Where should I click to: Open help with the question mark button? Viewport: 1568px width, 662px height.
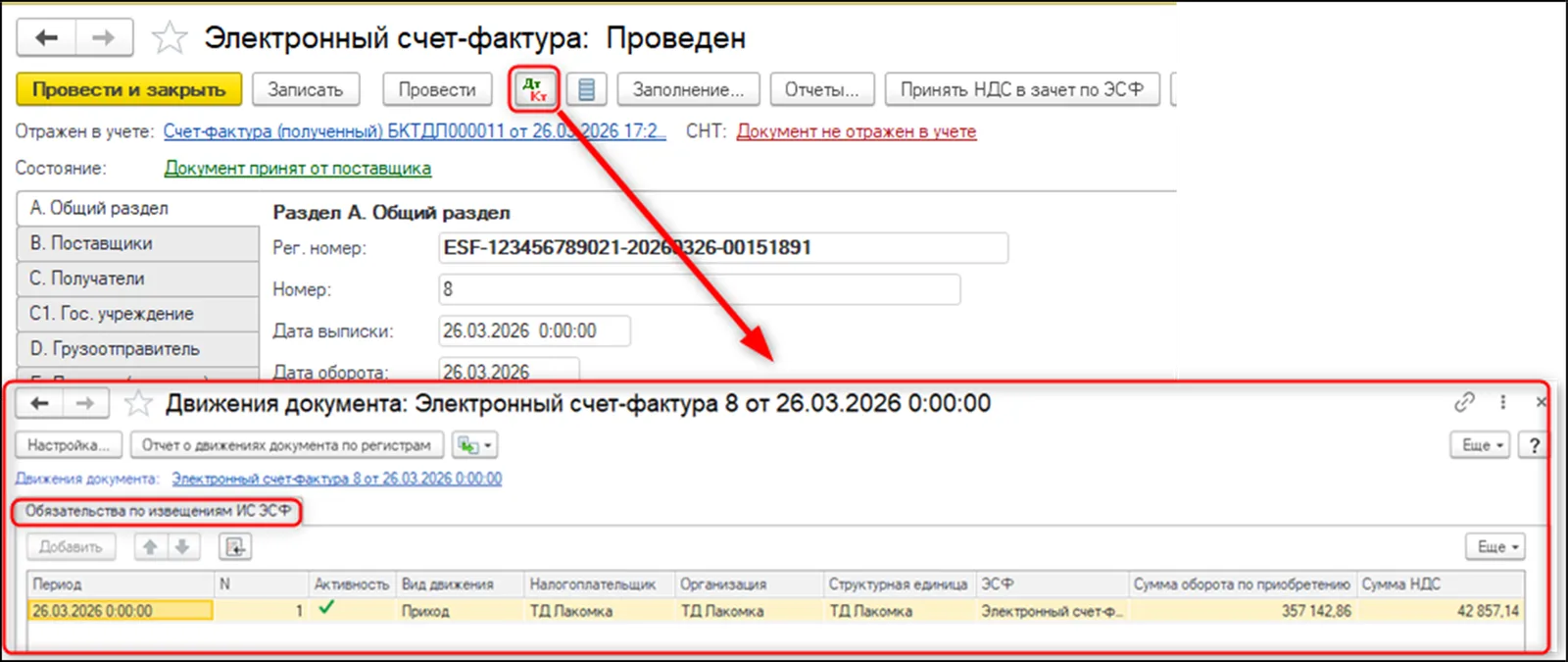tap(1534, 445)
